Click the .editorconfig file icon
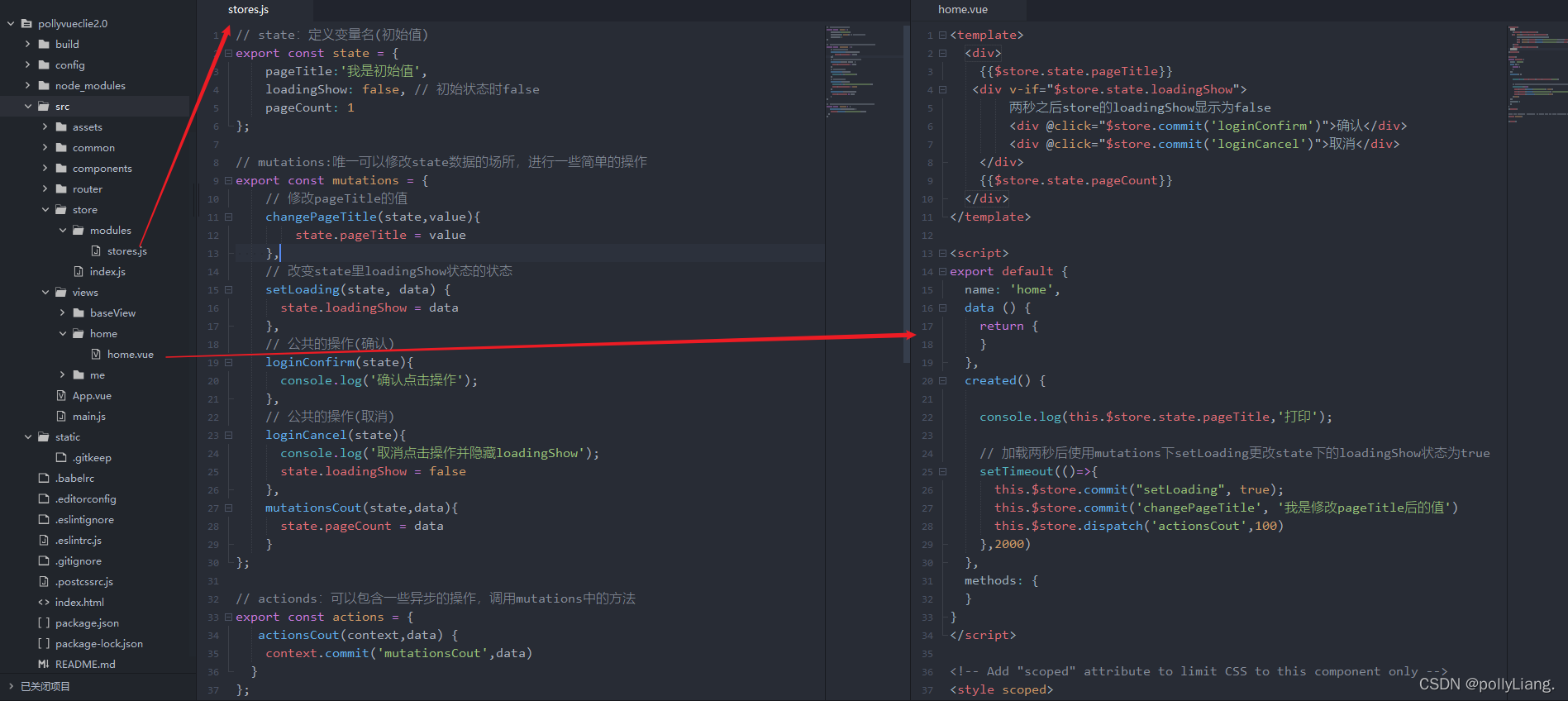Image resolution: width=1568 pixels, height=701 pixels. (x=44, y=499)
